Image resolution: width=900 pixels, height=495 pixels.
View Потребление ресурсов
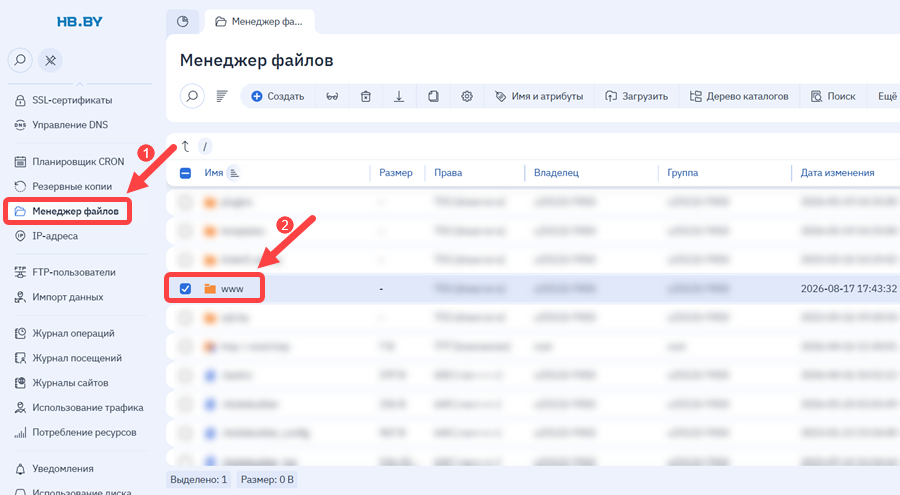(x=84, y=432)
